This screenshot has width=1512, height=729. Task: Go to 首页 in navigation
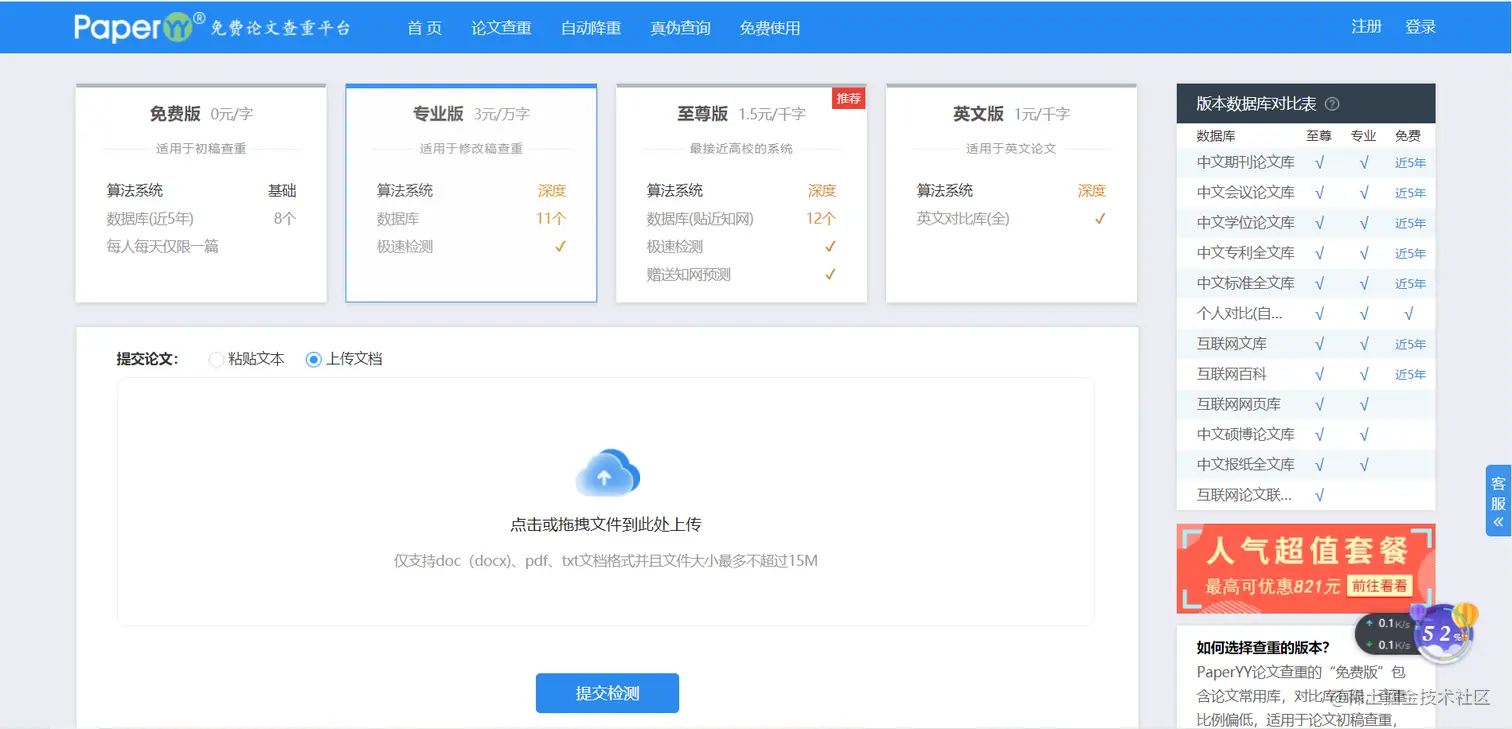point(425,28)
